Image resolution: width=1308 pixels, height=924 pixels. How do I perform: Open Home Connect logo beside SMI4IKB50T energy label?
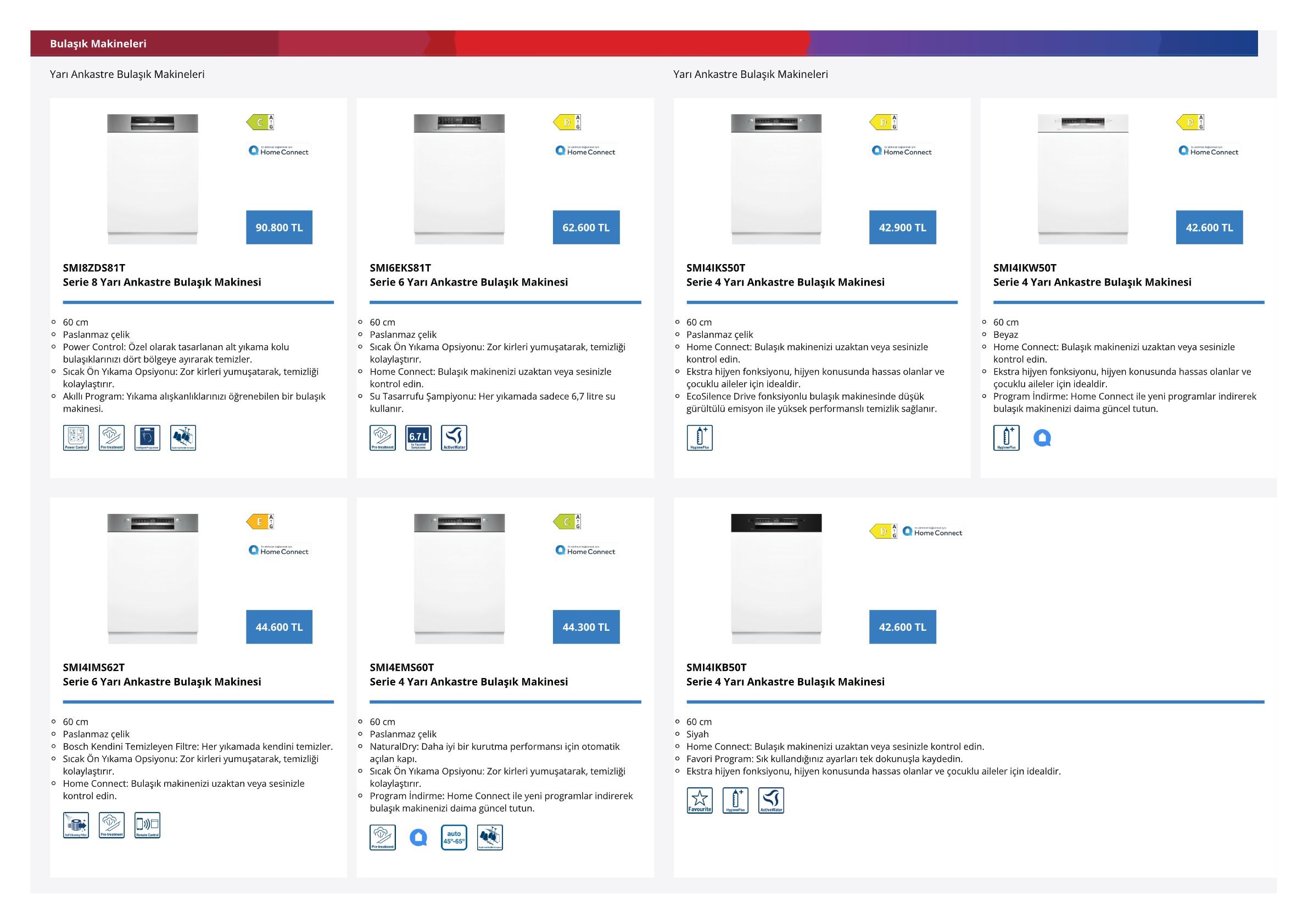pos(932,531)
